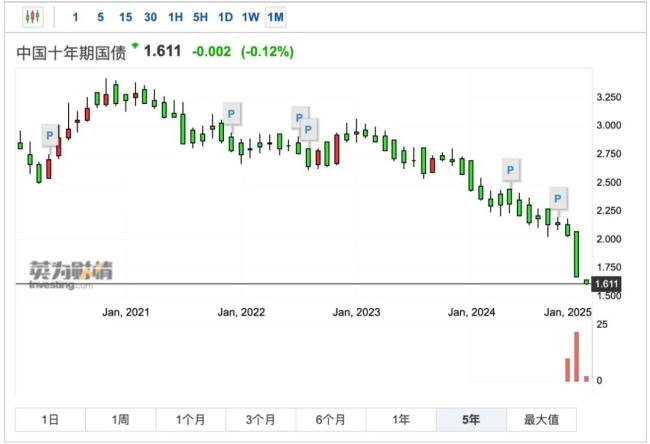650x444 pixels.
Task: Select the 1 minute interval
Action: click(75, 17)
